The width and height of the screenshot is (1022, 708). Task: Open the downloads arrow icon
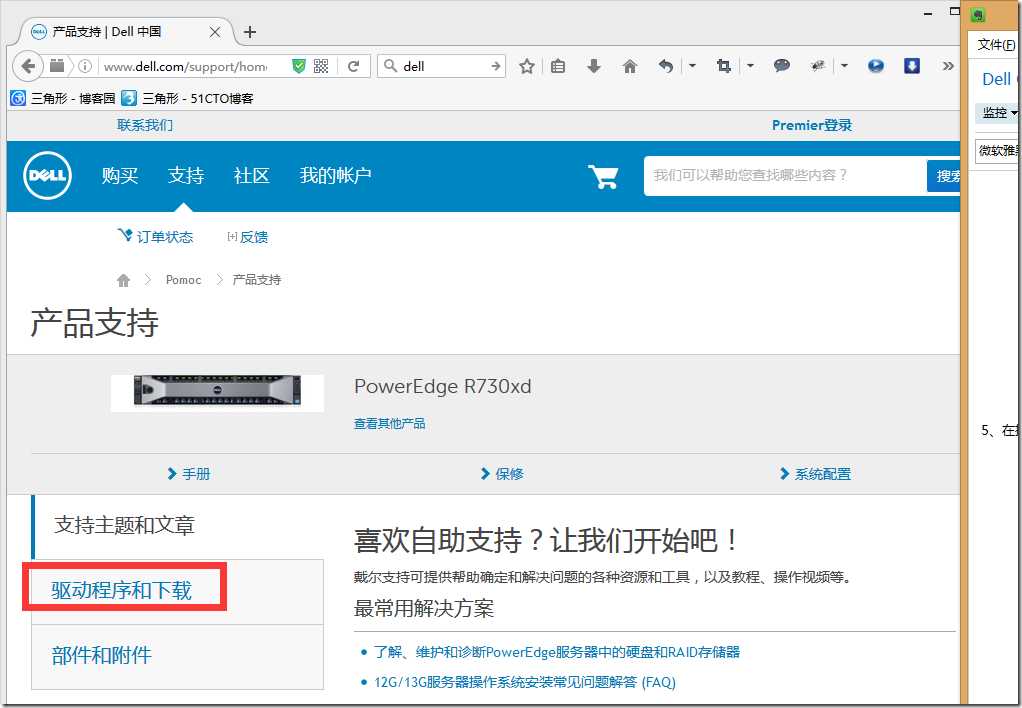point(594,66)
